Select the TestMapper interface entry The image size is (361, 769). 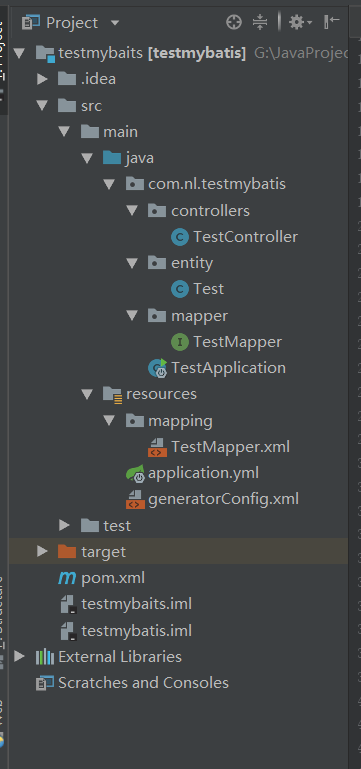pos(237,342)
